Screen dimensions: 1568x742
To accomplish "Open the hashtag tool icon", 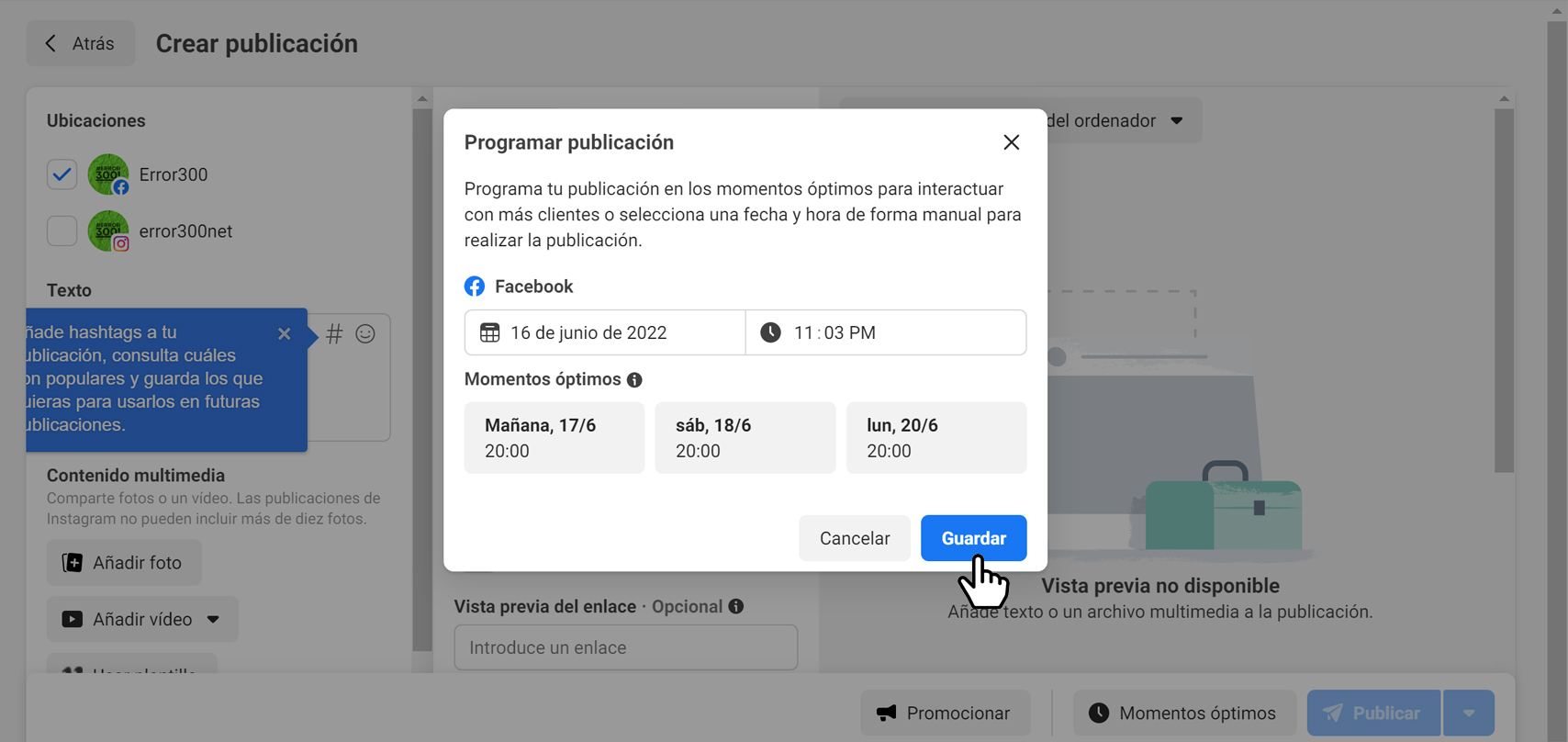I will tap(334, 333).
